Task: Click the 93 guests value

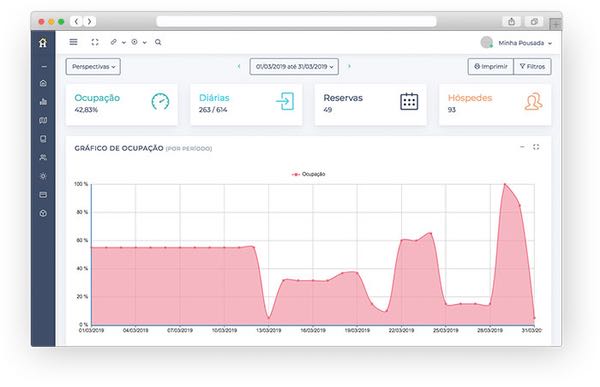Action: 452,110
